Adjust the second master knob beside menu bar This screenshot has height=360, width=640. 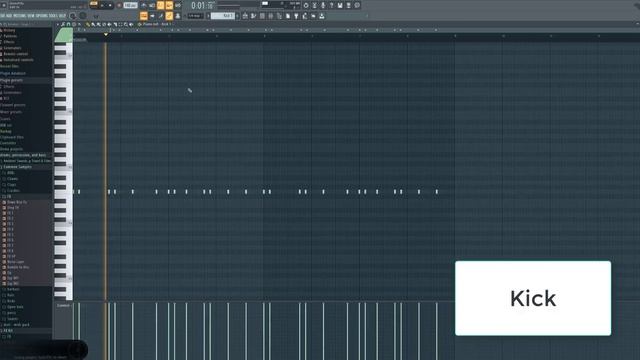[83, 16]
